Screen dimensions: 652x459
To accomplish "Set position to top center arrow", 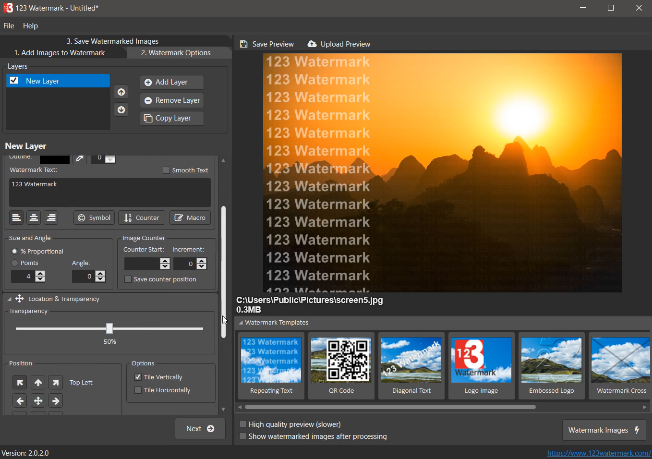I will (x=38, y=382).
